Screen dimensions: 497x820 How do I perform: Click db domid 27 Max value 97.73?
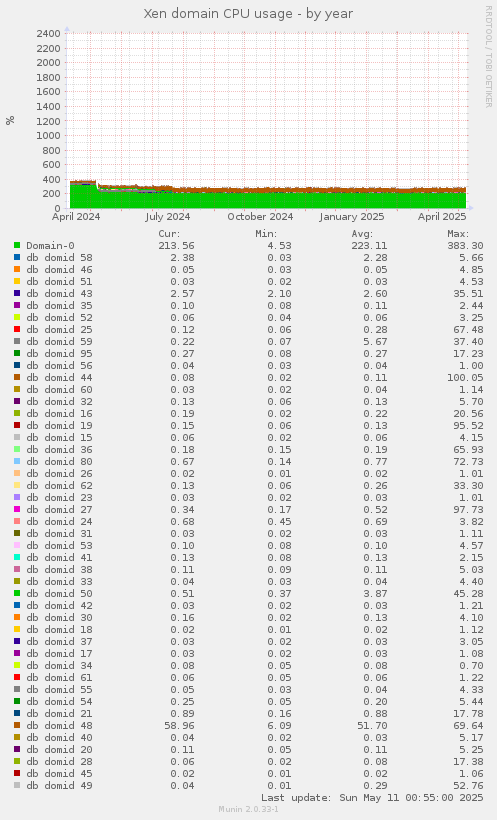[x=468, y=510]
